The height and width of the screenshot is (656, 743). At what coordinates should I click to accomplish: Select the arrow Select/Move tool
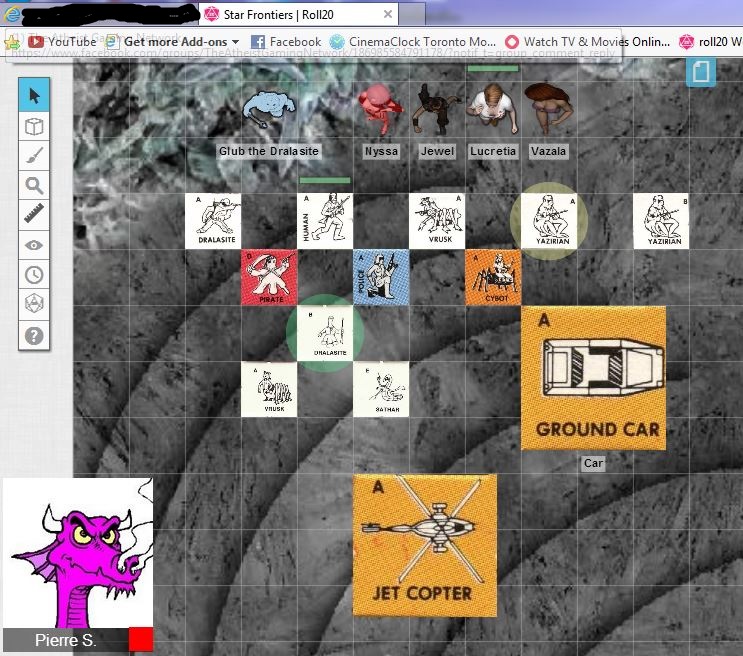pyautogui.click(x=34, y=96)
